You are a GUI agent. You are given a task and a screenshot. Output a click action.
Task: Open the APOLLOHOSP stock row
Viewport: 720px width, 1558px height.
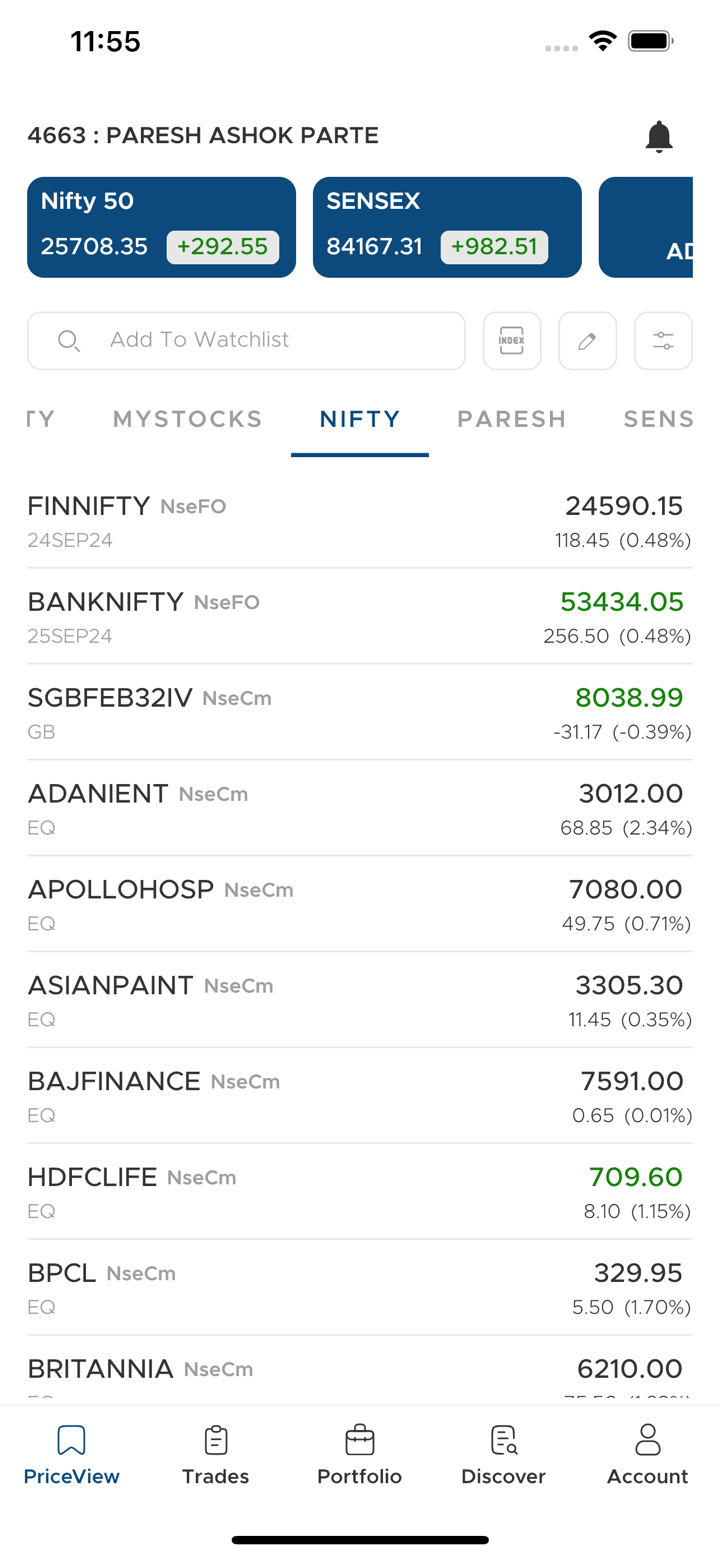click(360, 904)
